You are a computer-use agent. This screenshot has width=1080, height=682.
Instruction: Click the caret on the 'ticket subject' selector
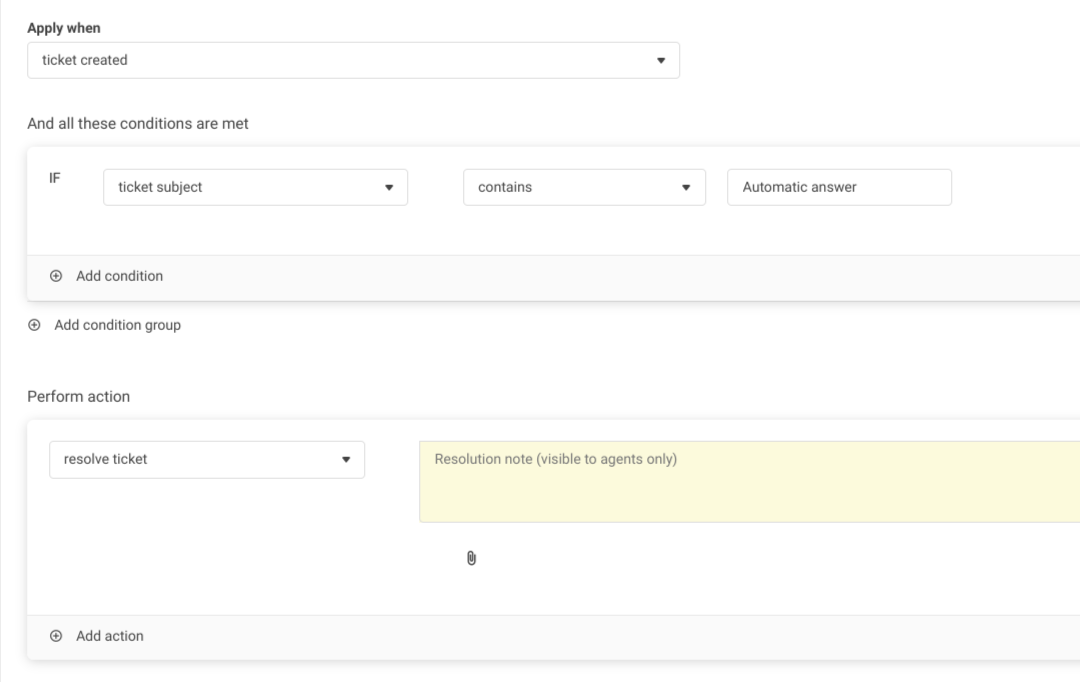[389, 187]
